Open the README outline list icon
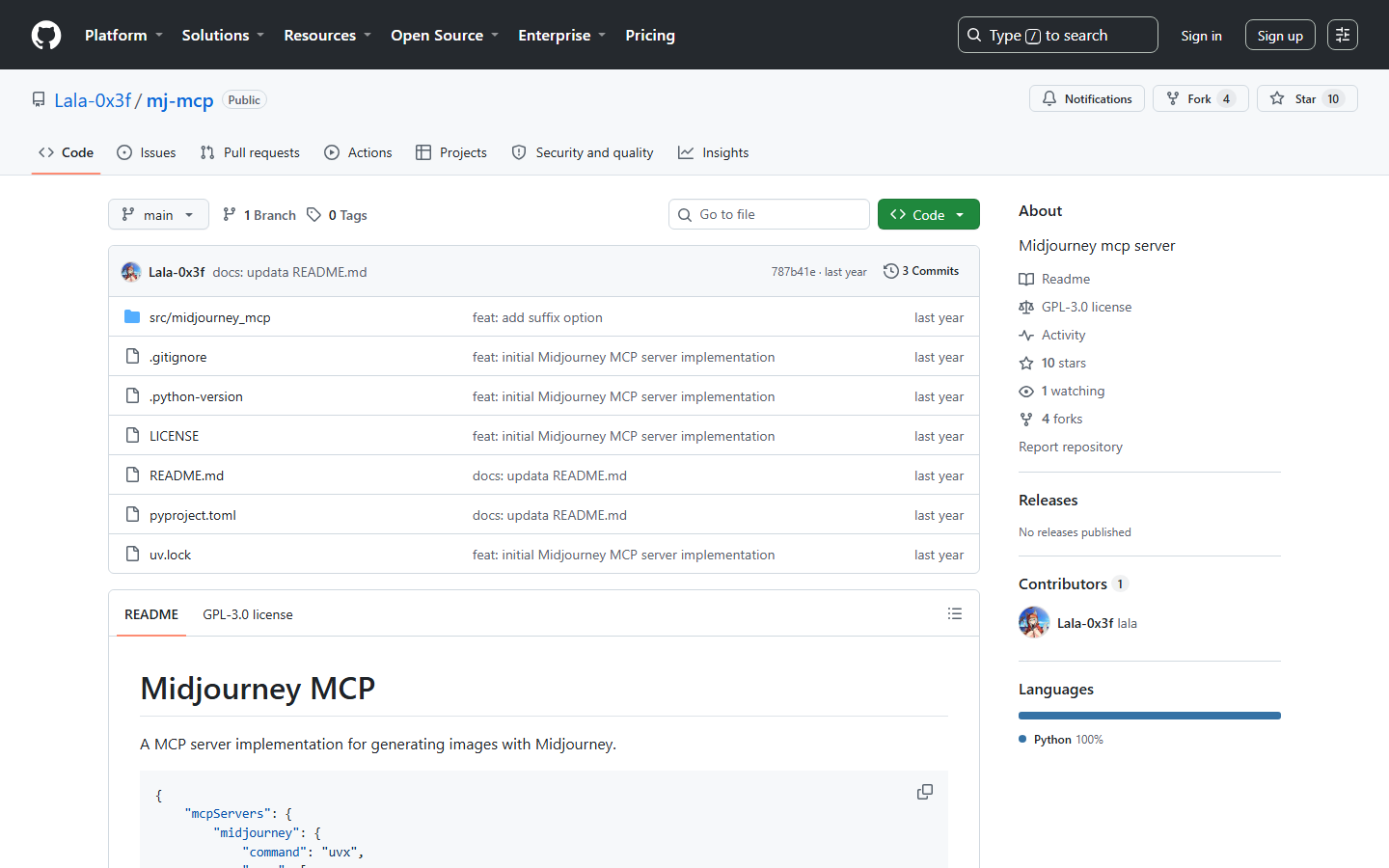This screenshot has height=868, width=1389. pyautogui.click(x=955, y=613)
